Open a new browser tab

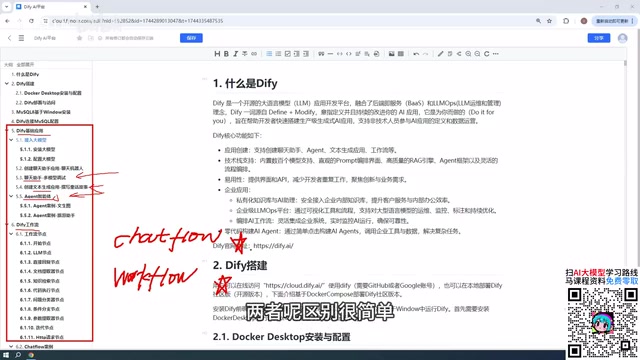pyautogui.click(x=97, y=7)
